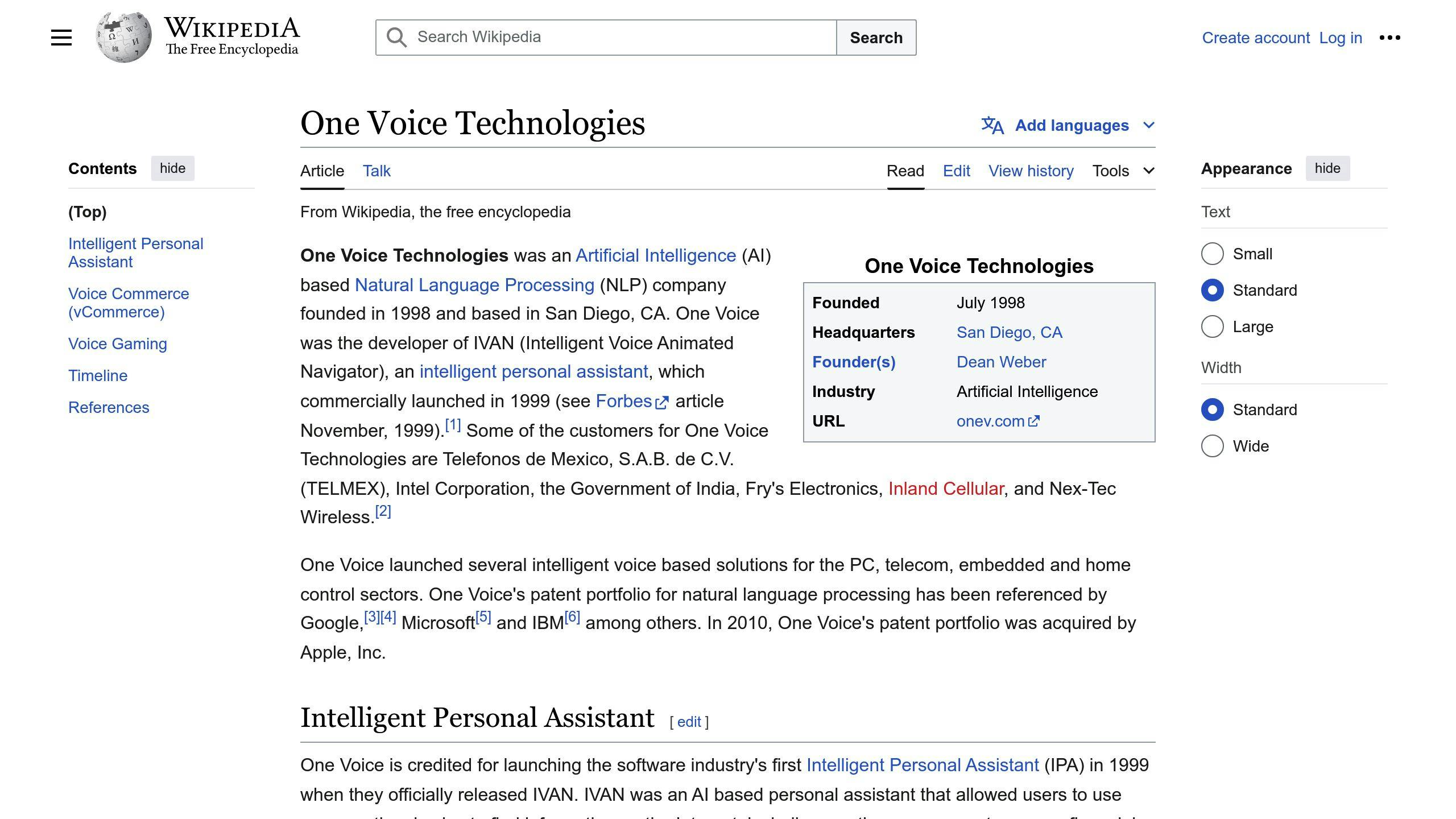Switch to the Article tab
The height and width of the screenshot is (819, 1456).
(x=322, y=171)
